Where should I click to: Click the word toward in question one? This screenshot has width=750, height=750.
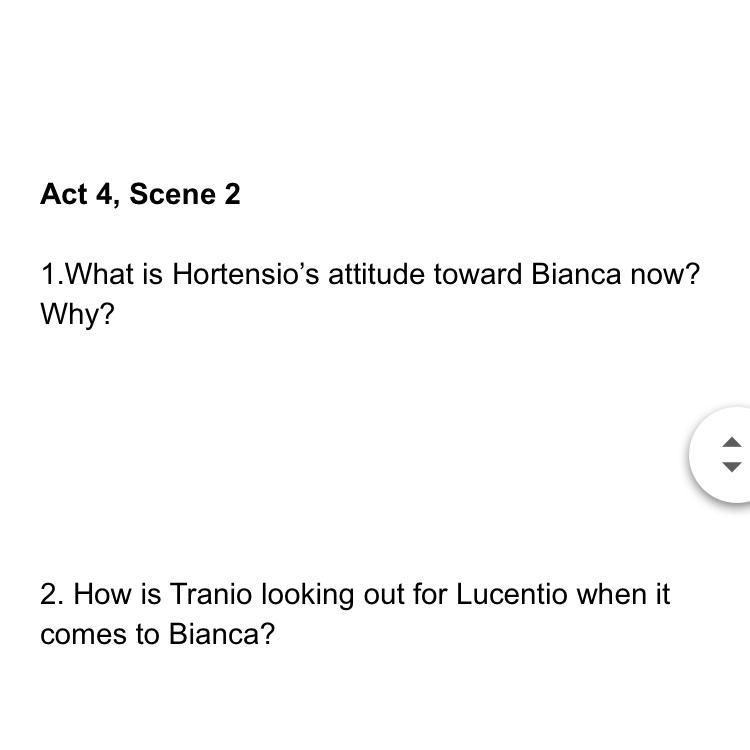click(477, 274)
